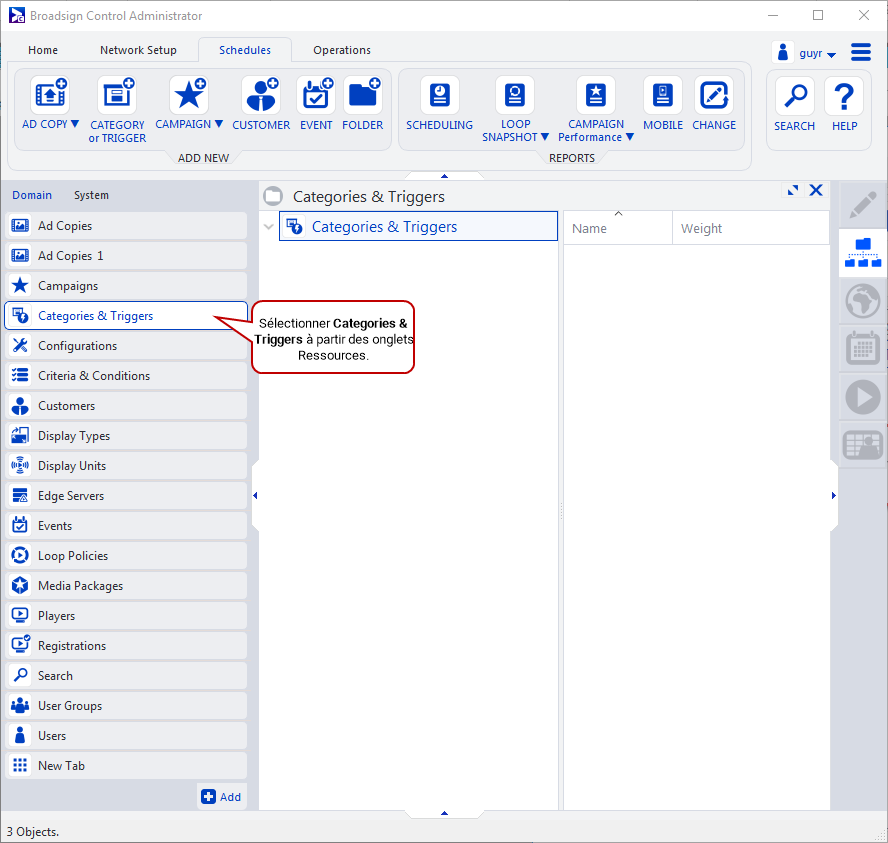The image size is (888, 843).
Task: Open the hamburger main menu
Action: coord(861,52)
